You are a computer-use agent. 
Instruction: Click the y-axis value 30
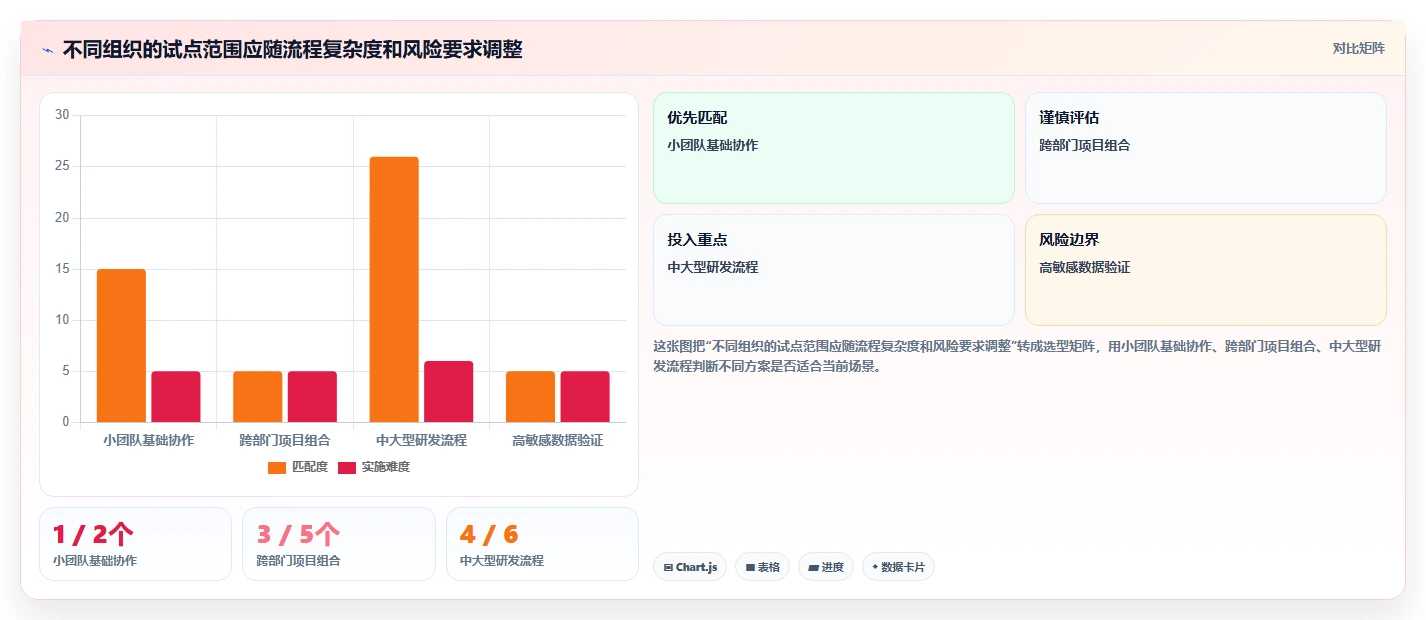[62, 115]
